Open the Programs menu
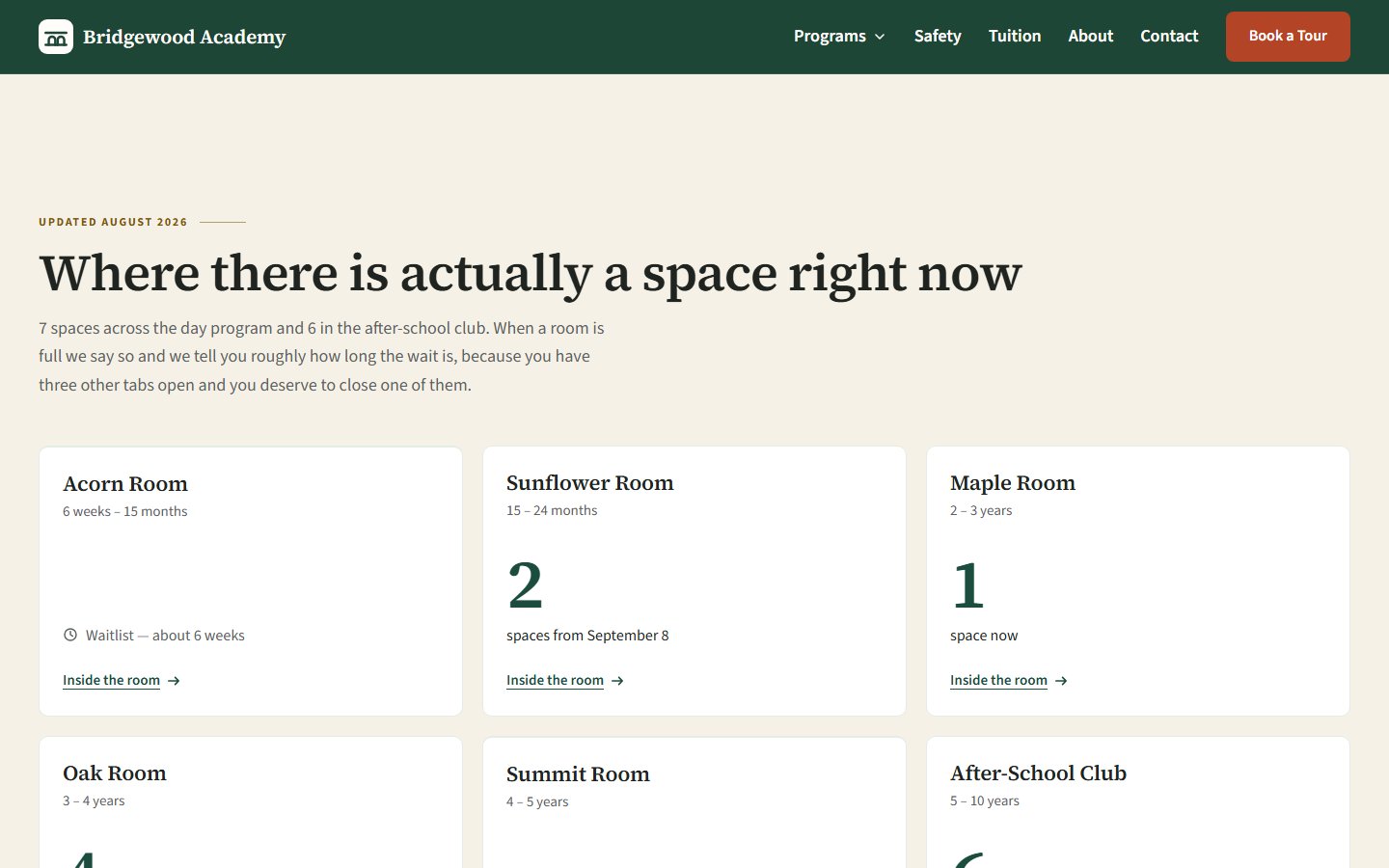 pos(839,36)
